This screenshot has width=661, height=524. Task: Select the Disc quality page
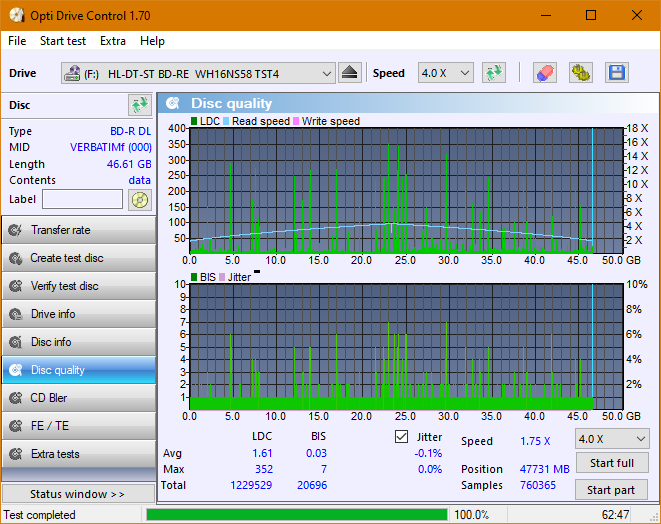tap(79, 370)
